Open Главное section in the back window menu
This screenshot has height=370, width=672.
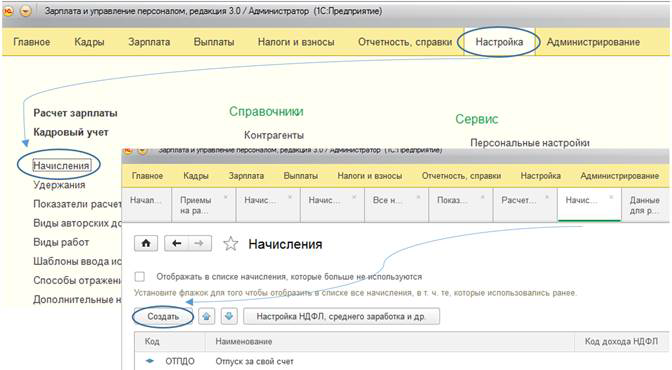pyautogui.click(x=32, y=42)
